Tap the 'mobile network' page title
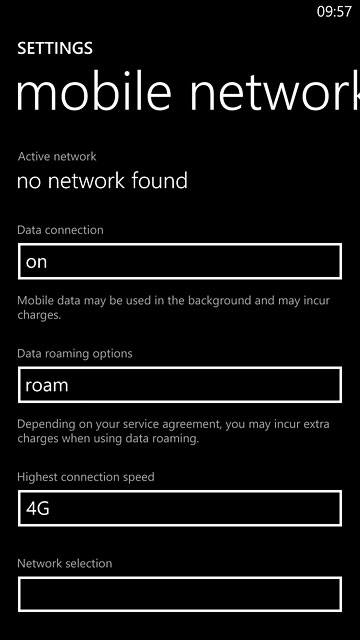Viewport: 360px width, 640px height. point(188,91)
